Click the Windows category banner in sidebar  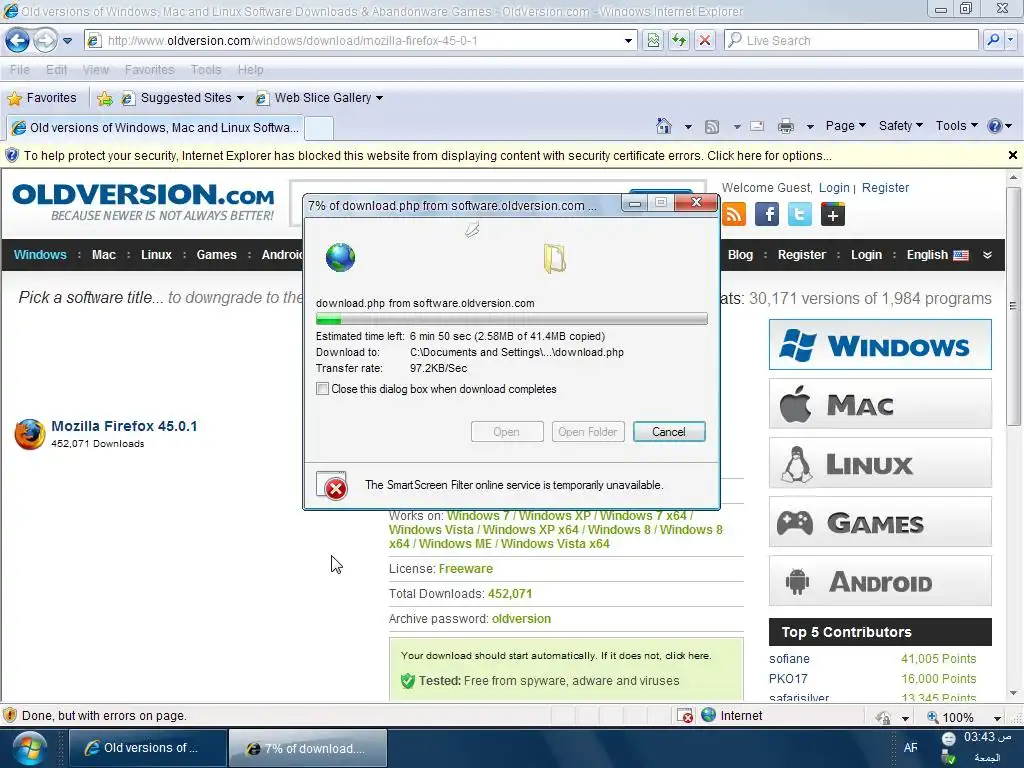[880, 345]
